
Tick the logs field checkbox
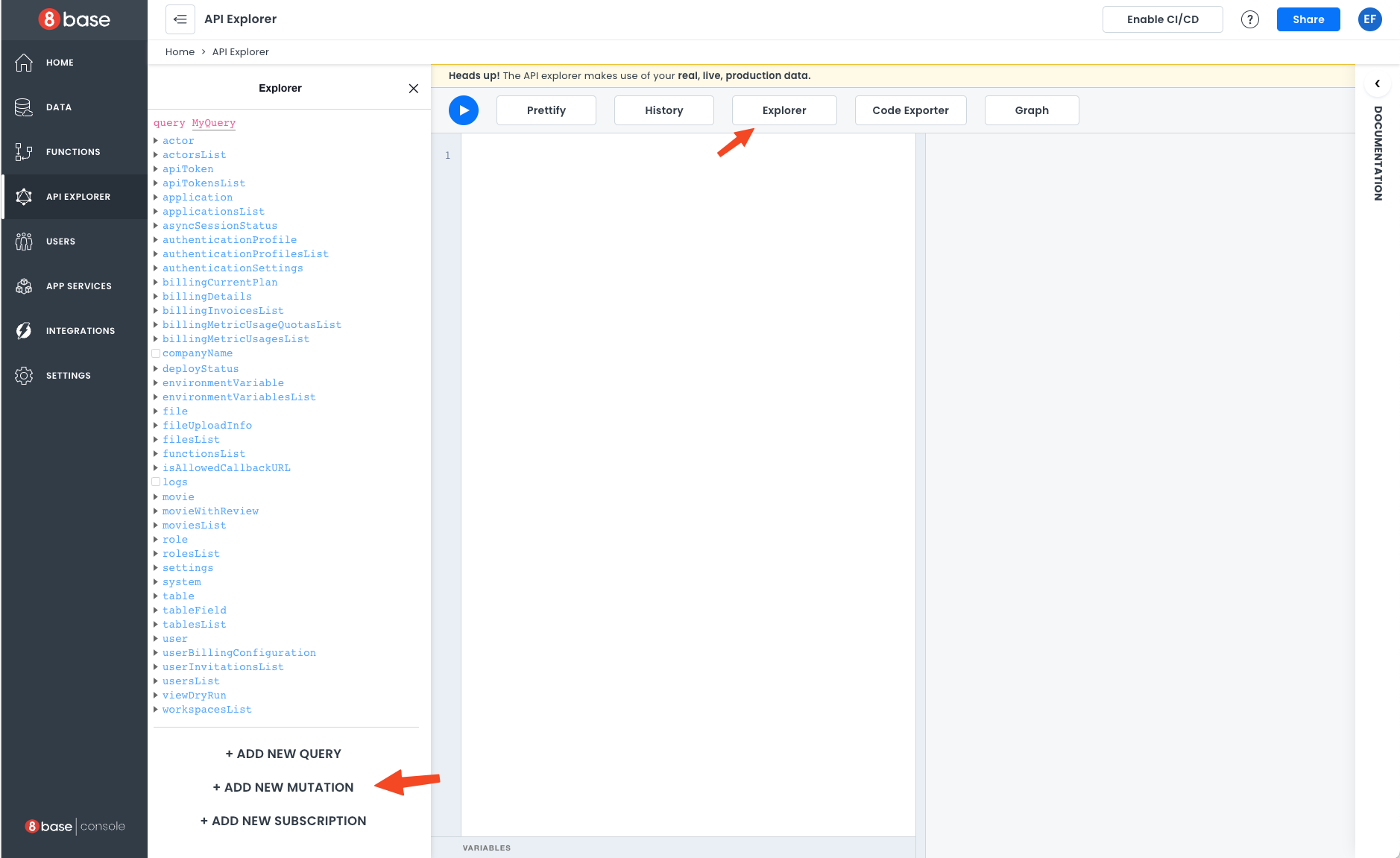156,482
